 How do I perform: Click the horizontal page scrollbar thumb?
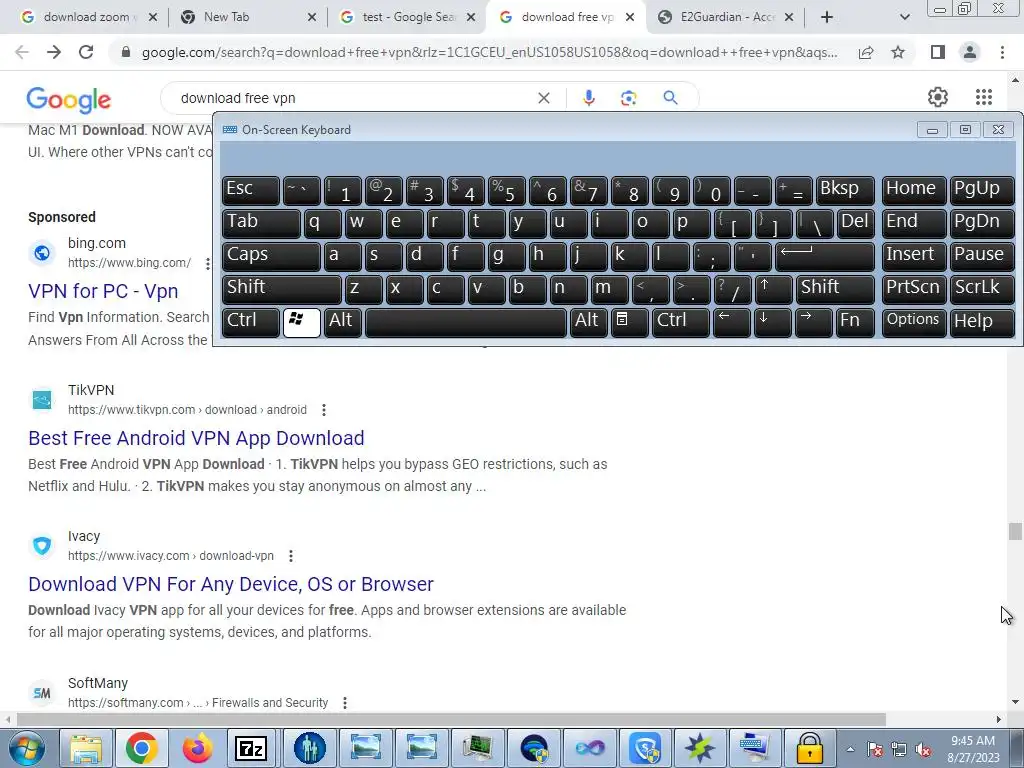451,719
